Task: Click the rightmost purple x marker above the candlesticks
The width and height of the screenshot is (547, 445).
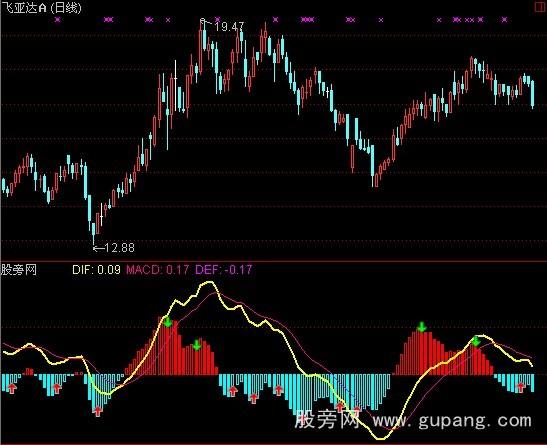Action: coord(504,20)
